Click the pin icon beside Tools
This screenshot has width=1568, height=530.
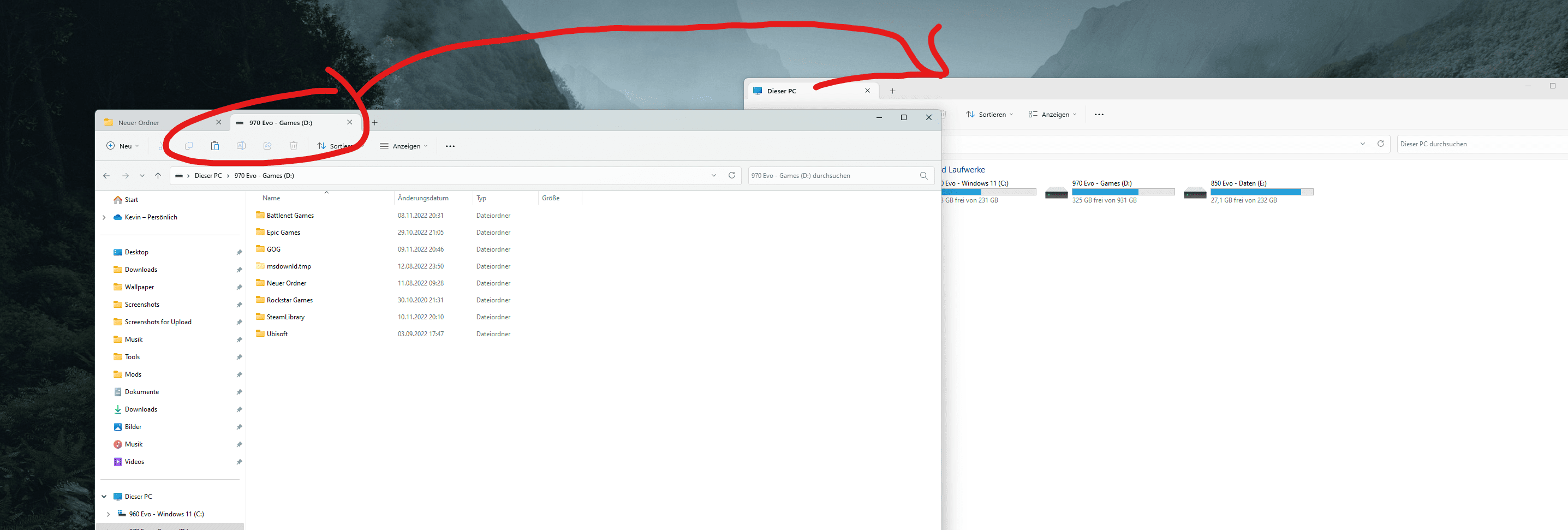coord(239,357)
